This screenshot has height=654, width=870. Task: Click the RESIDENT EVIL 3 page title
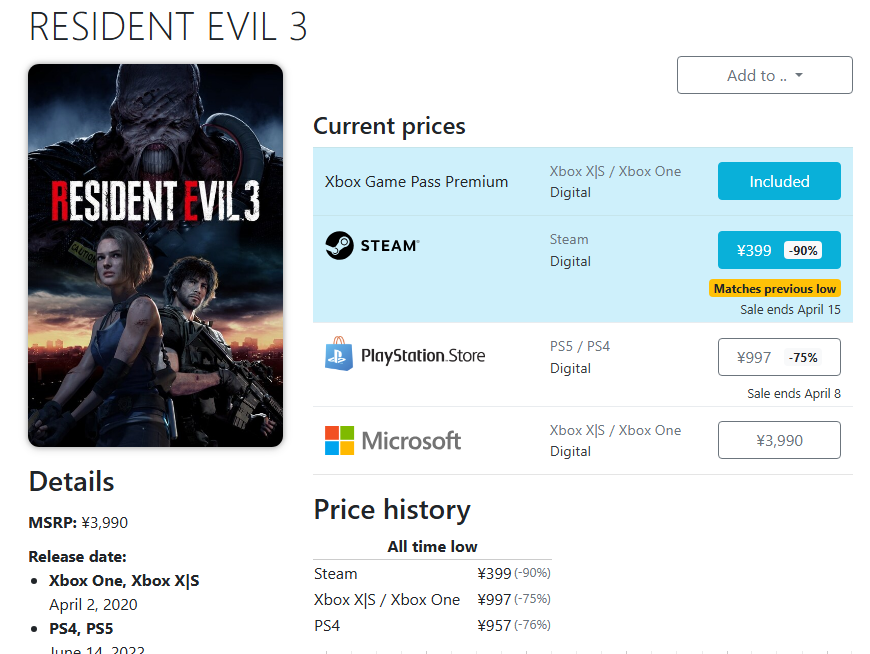(168, 27)
